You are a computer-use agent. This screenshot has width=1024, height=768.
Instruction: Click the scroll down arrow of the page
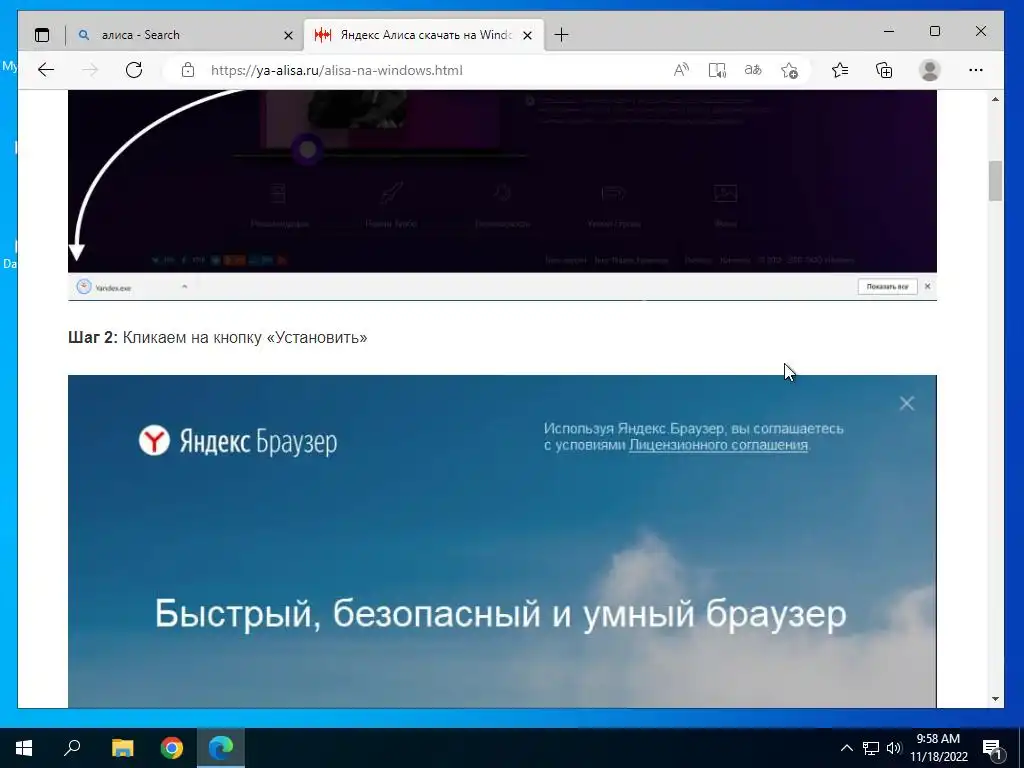pos(995,699)
